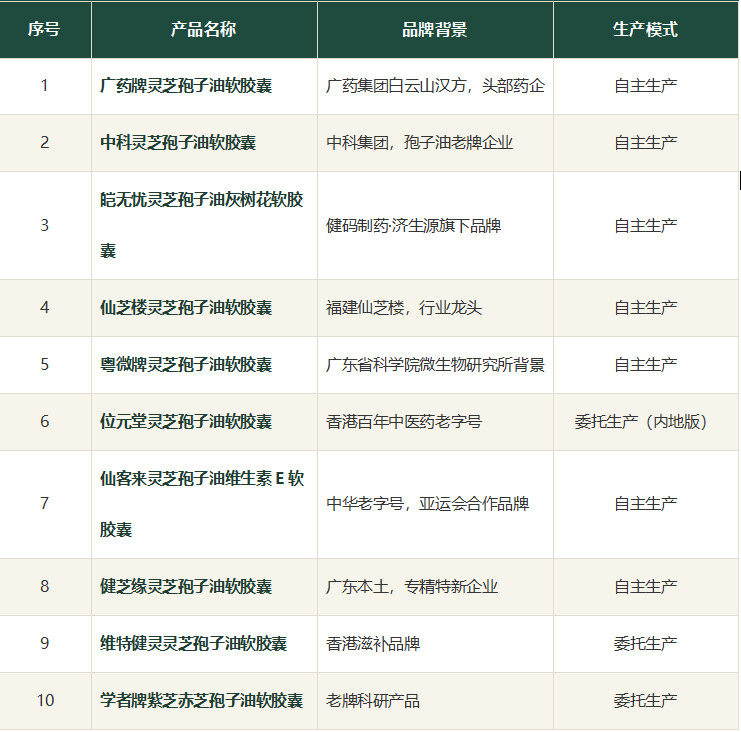Click 自主生产 in the 仙芝楼 row

(x=646, y=308)
